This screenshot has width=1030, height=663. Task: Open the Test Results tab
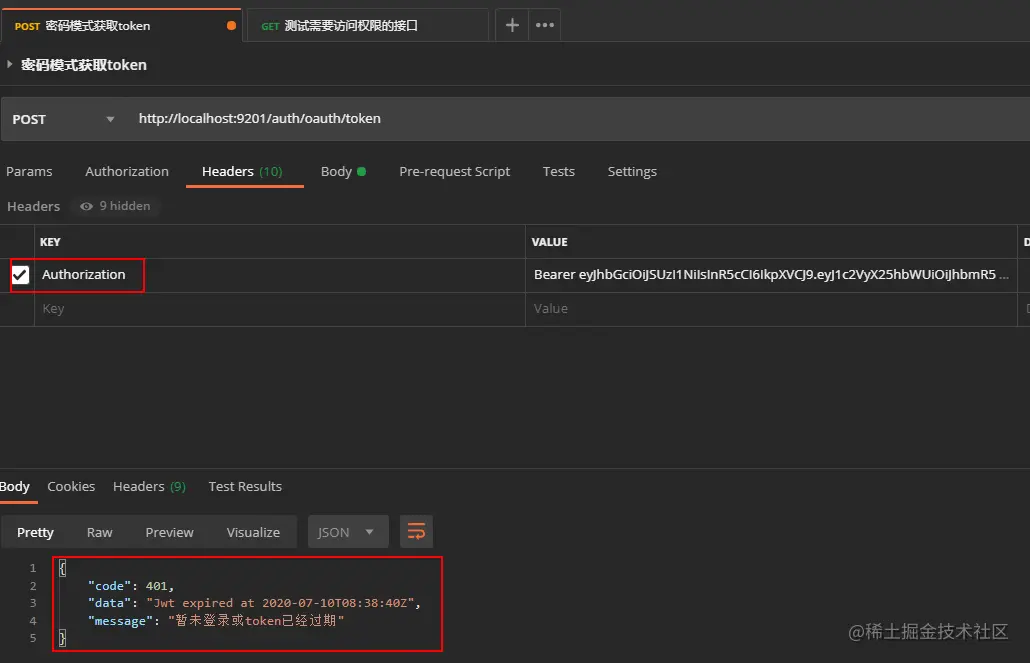(x=245, y=486)
